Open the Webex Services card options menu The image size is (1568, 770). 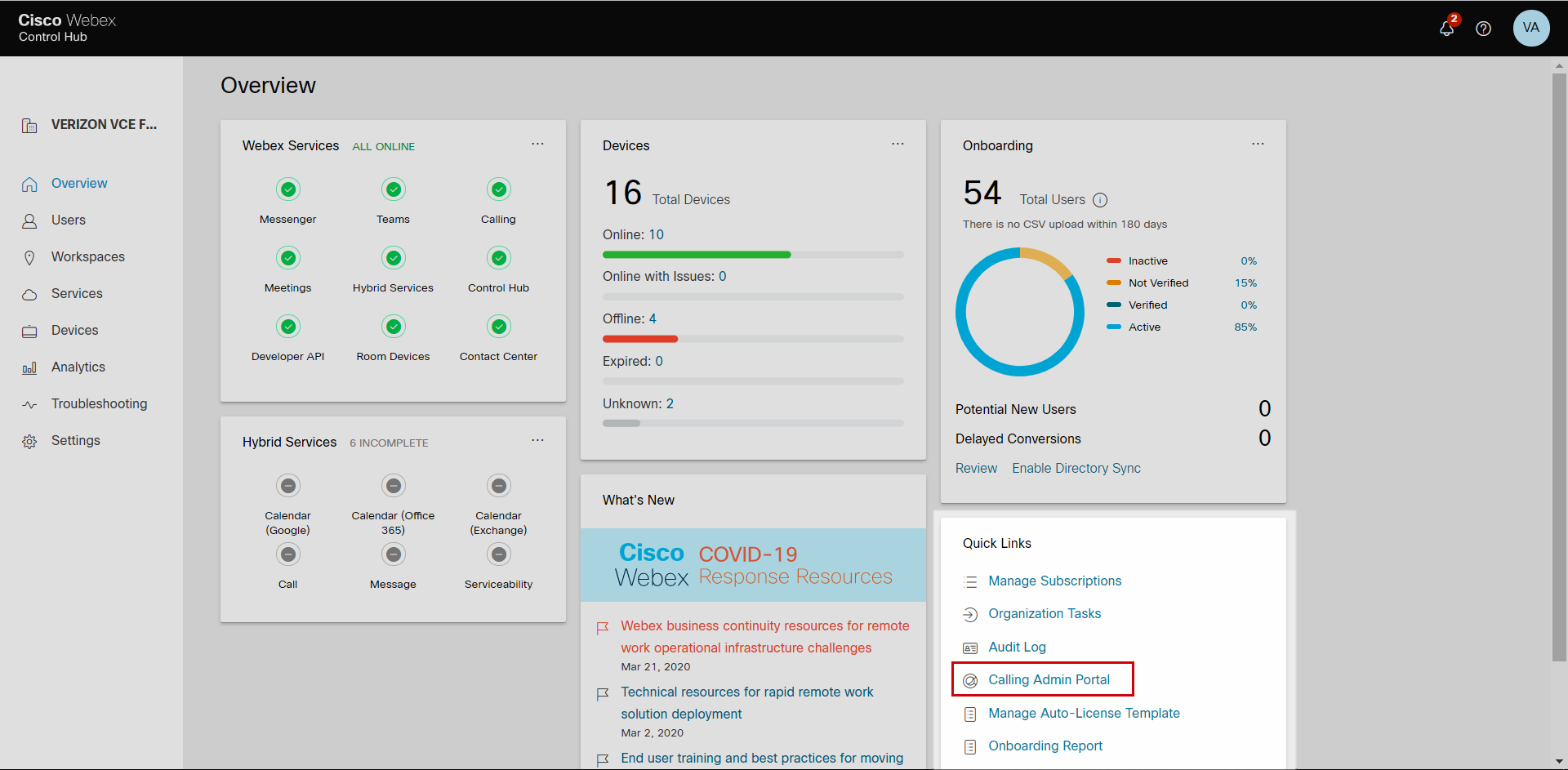pos(537,144)
